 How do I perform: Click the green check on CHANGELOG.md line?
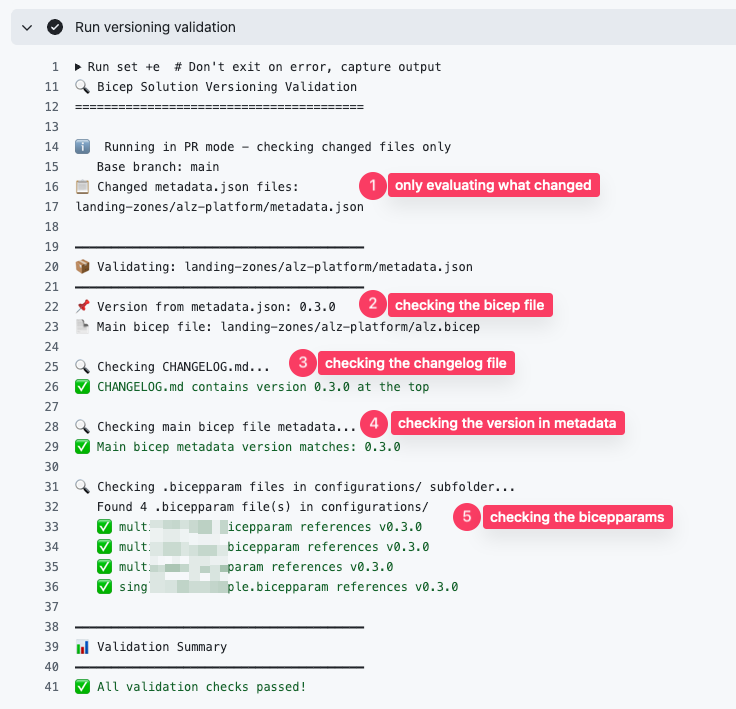83,386
